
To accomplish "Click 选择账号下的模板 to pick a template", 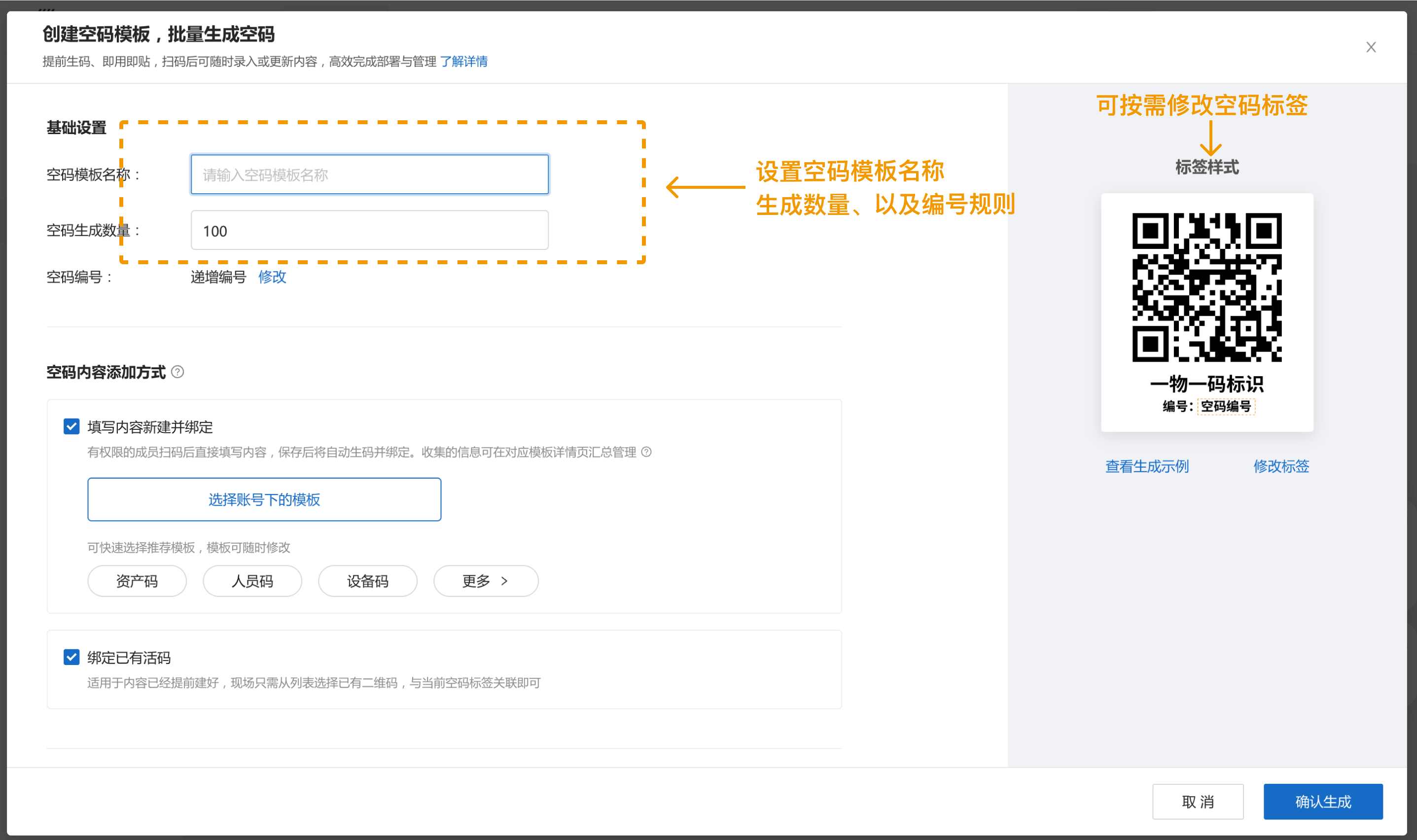I will 264,500.
